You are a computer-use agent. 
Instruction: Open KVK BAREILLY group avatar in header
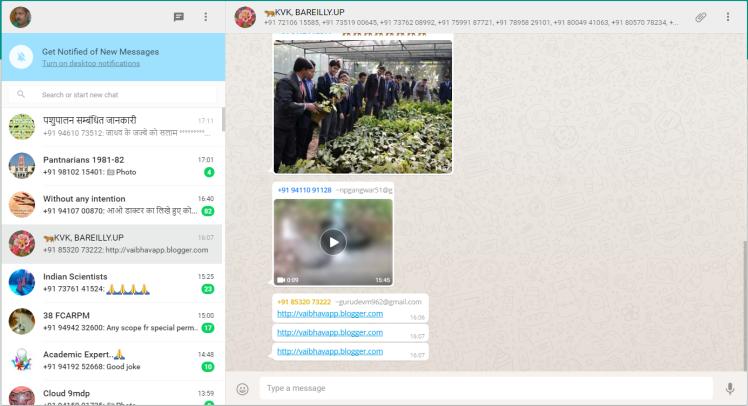pyautogui.click(x=245, y=17)
